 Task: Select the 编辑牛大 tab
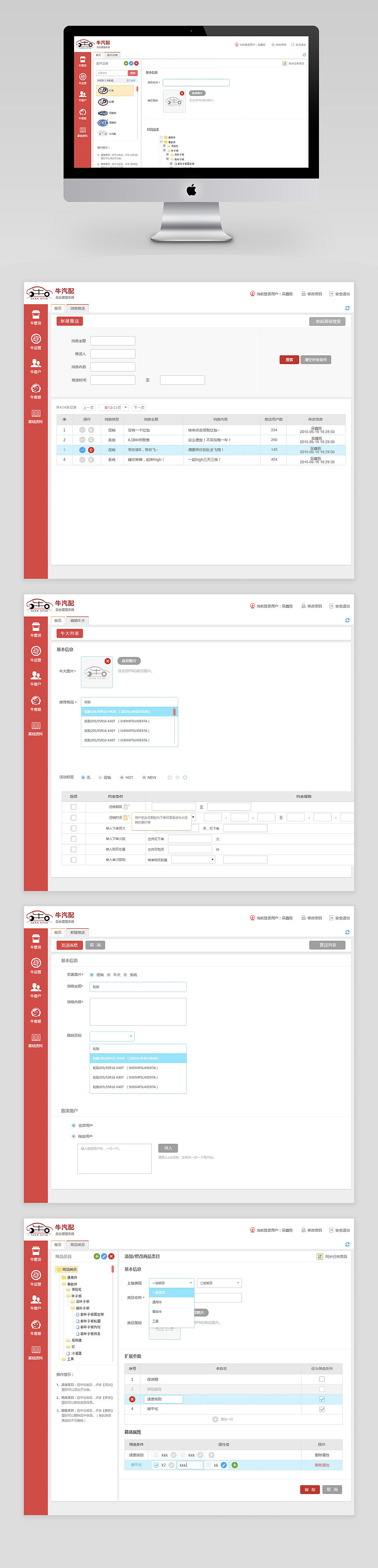click(77, 621)
